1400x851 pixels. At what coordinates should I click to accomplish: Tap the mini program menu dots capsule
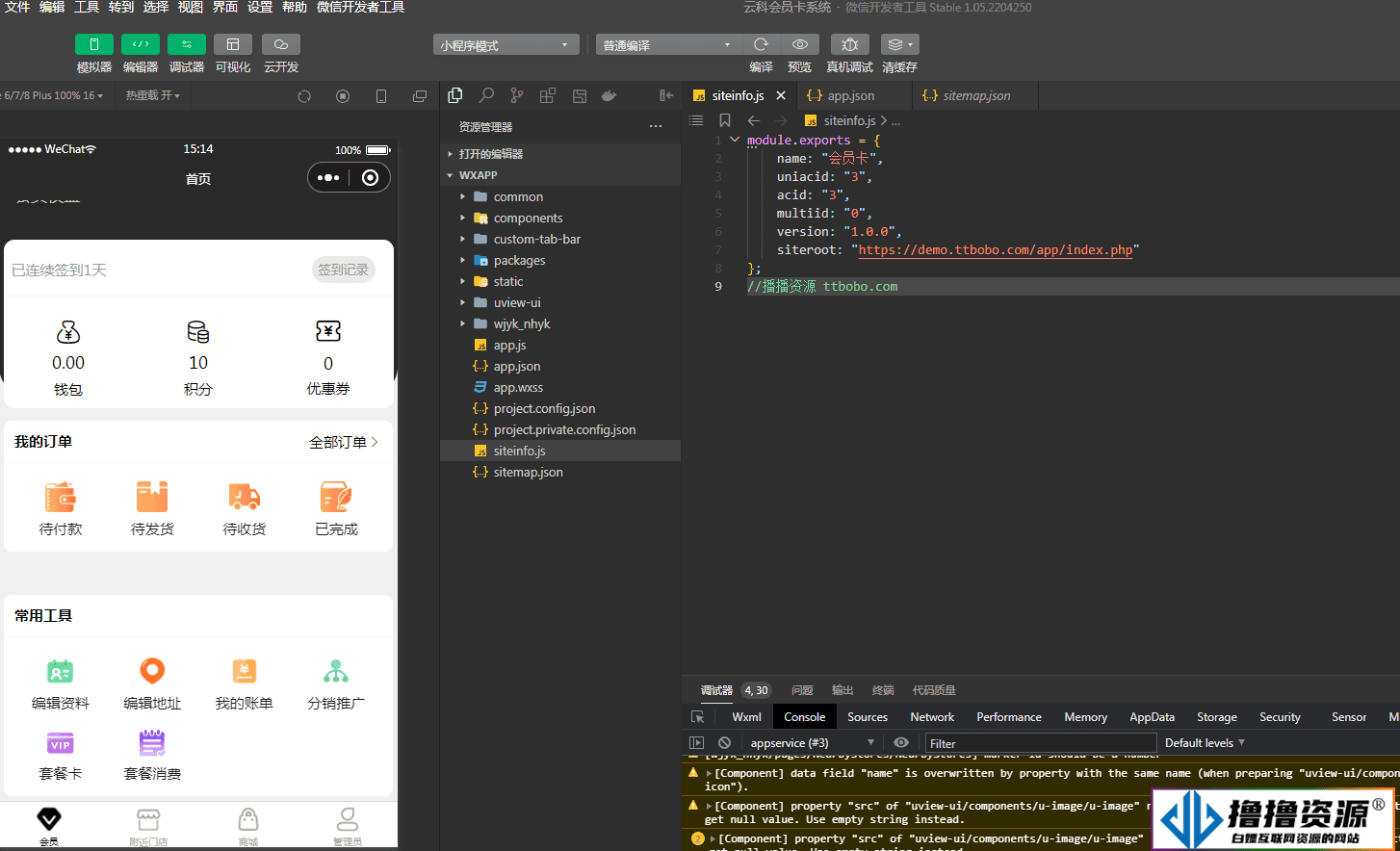(328, 178)
